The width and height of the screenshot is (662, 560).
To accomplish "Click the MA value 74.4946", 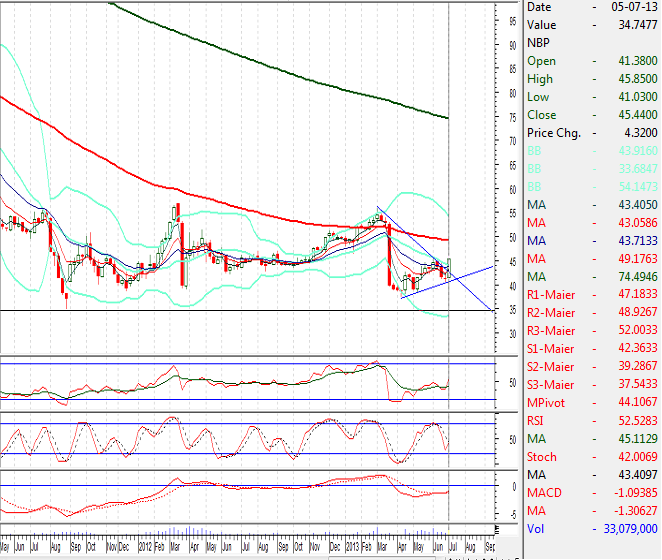I will click(x=632, y=277).
